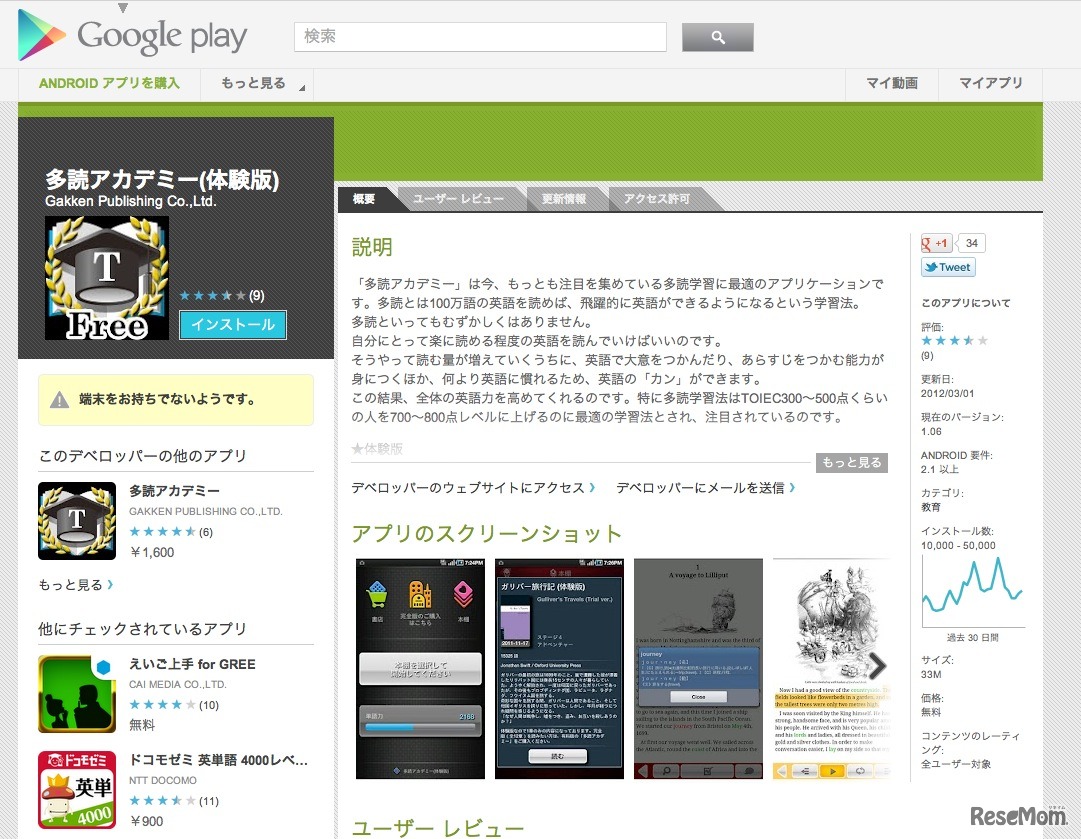Switch to the ユーザー レビュー tab
The height and width of the screenshot is (839, 1081).
pos(458,199)
